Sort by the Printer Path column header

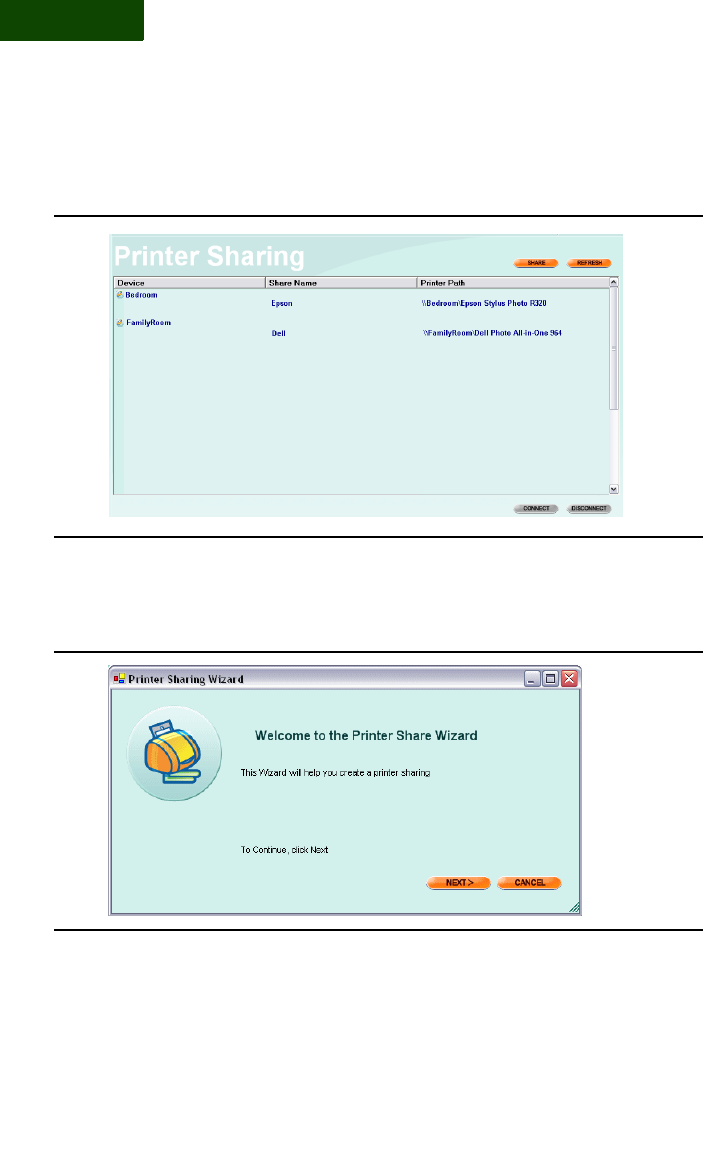(513, 283)
